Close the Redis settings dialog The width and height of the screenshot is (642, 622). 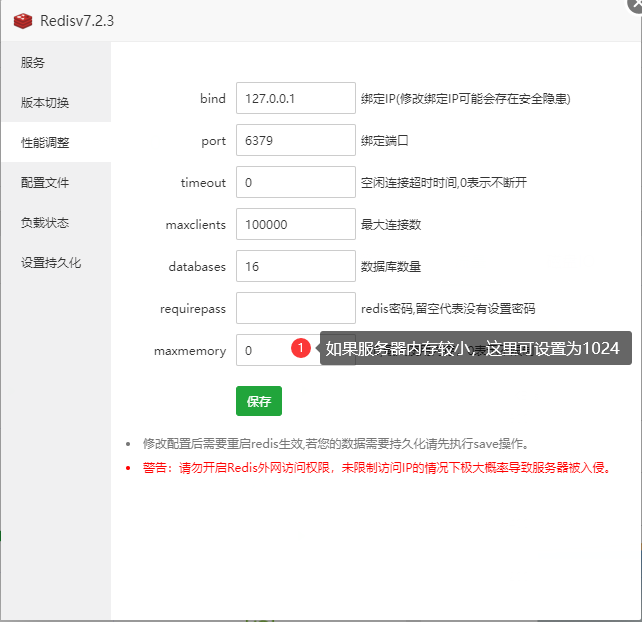tap(635, 4)
